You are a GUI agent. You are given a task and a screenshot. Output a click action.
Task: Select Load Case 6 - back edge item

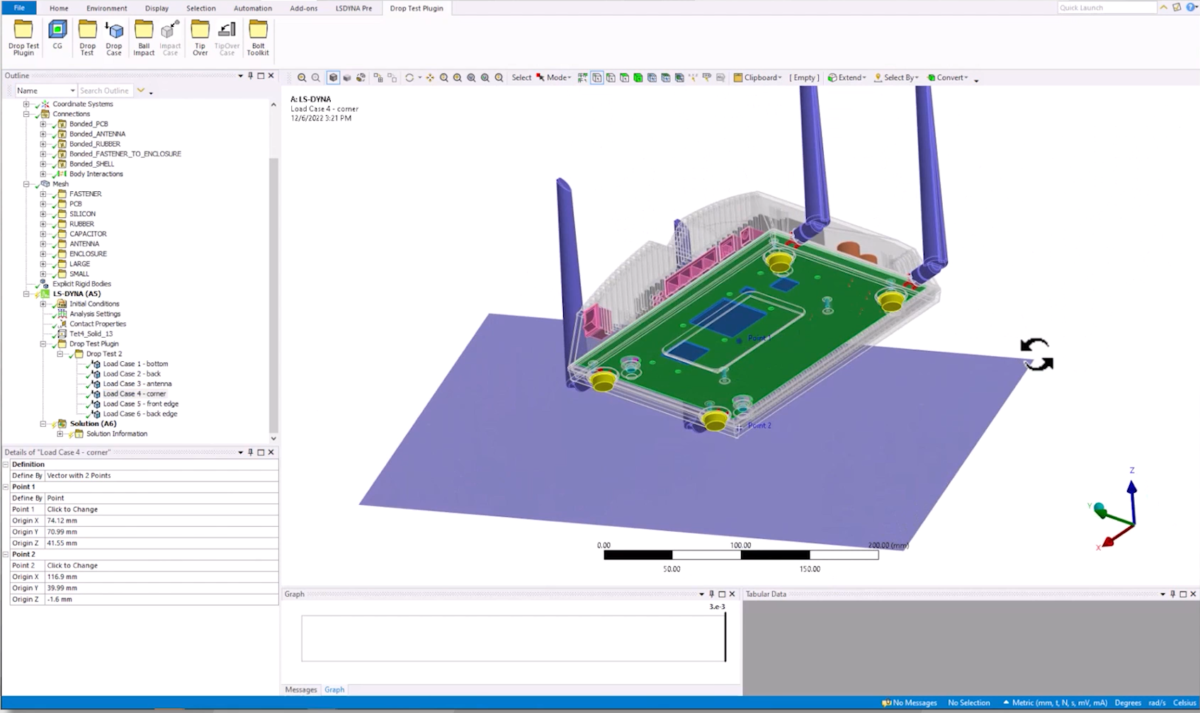(139, 414)
